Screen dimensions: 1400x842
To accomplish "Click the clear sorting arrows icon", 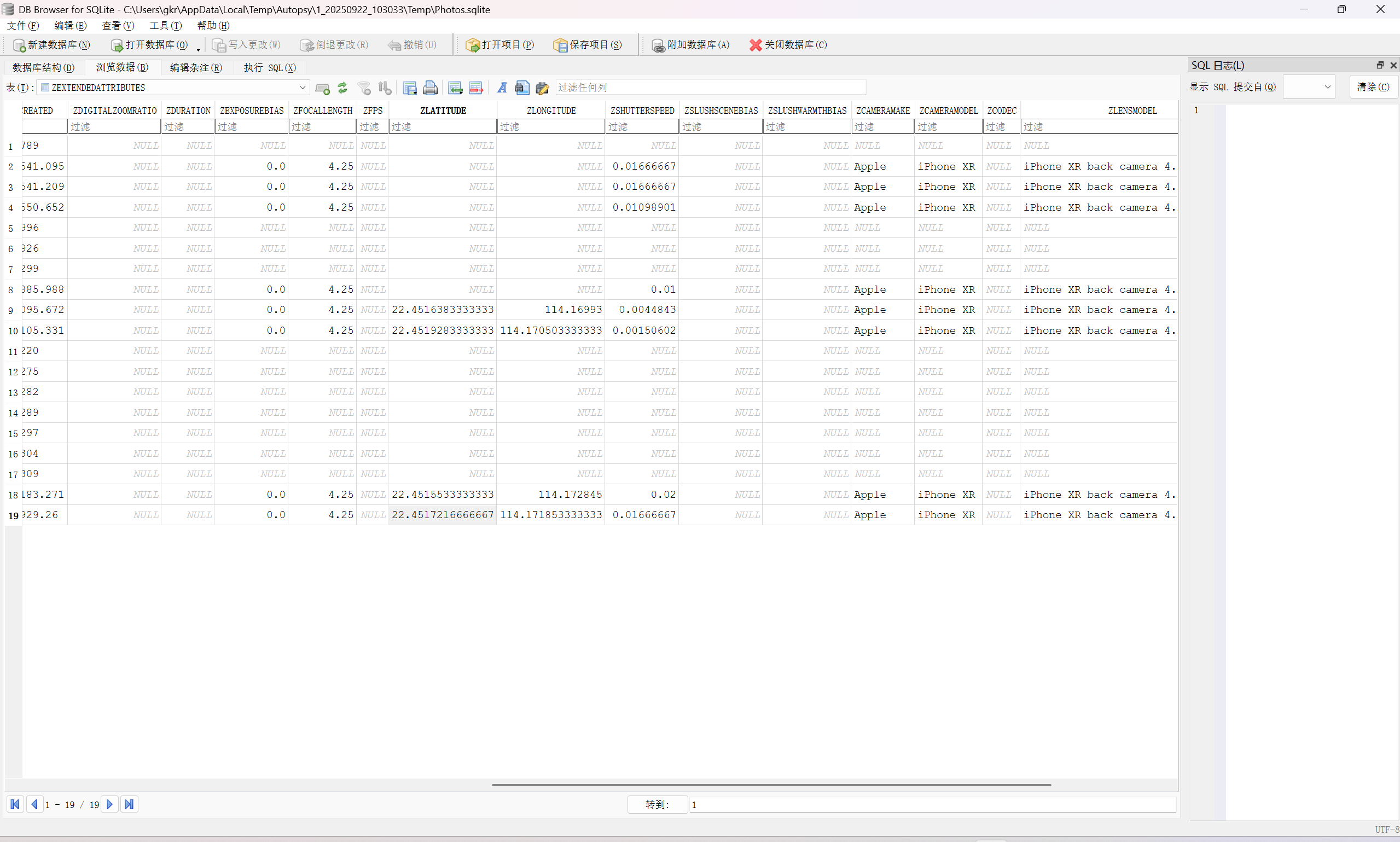I will [x=385, y=88].
